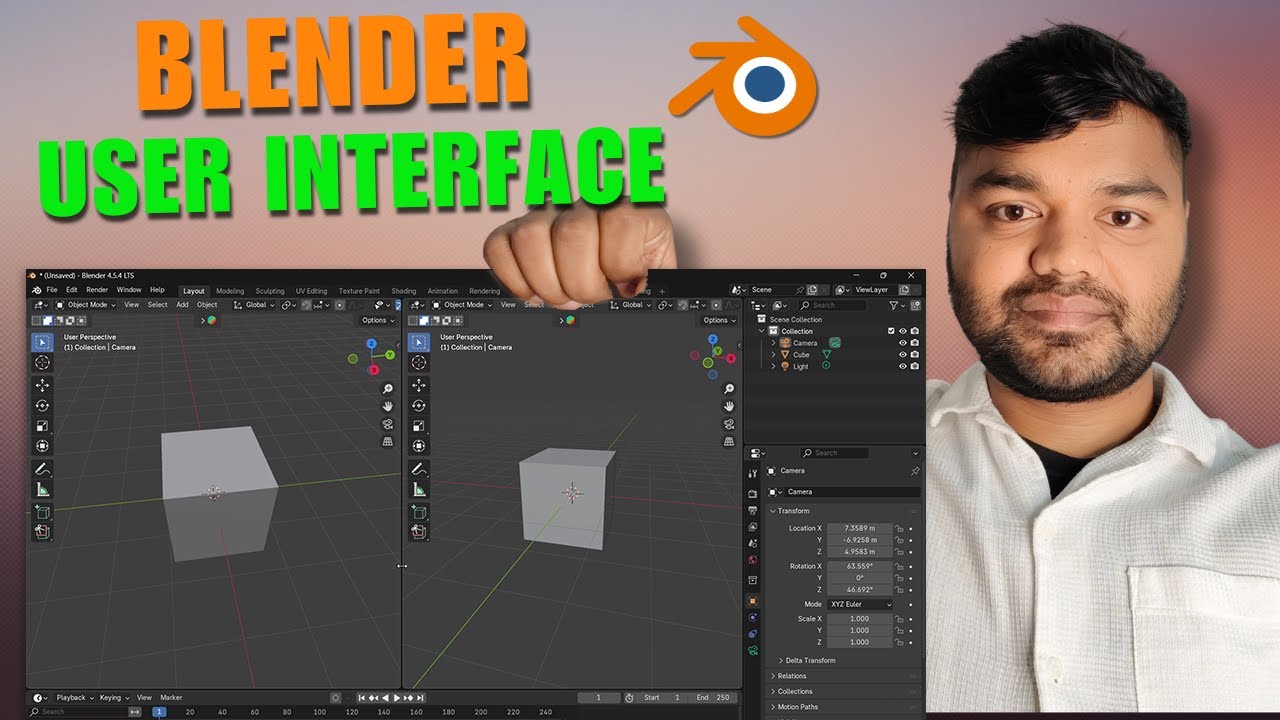Disable Light in renders via camera icon

click(914, 366)
